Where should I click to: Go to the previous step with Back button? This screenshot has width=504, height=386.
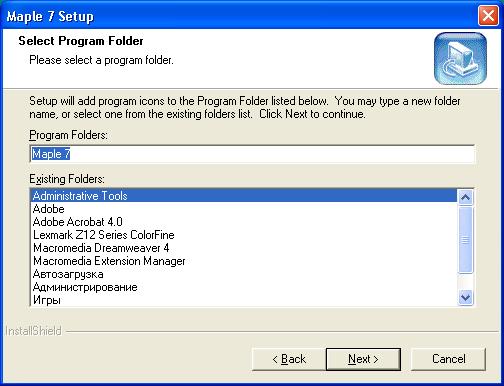(x=289, y=359)
